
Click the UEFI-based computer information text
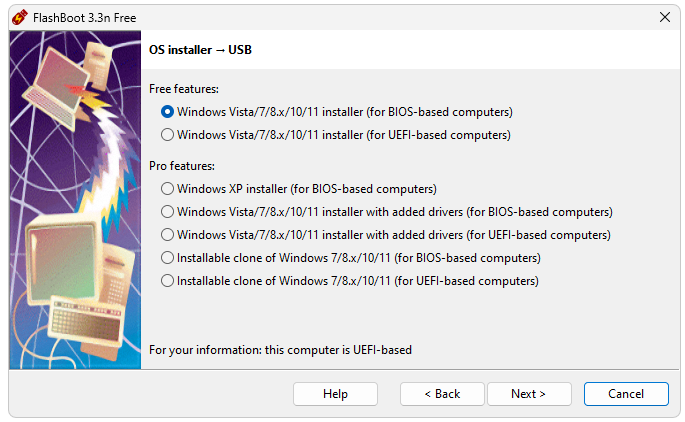coord(280,350)
